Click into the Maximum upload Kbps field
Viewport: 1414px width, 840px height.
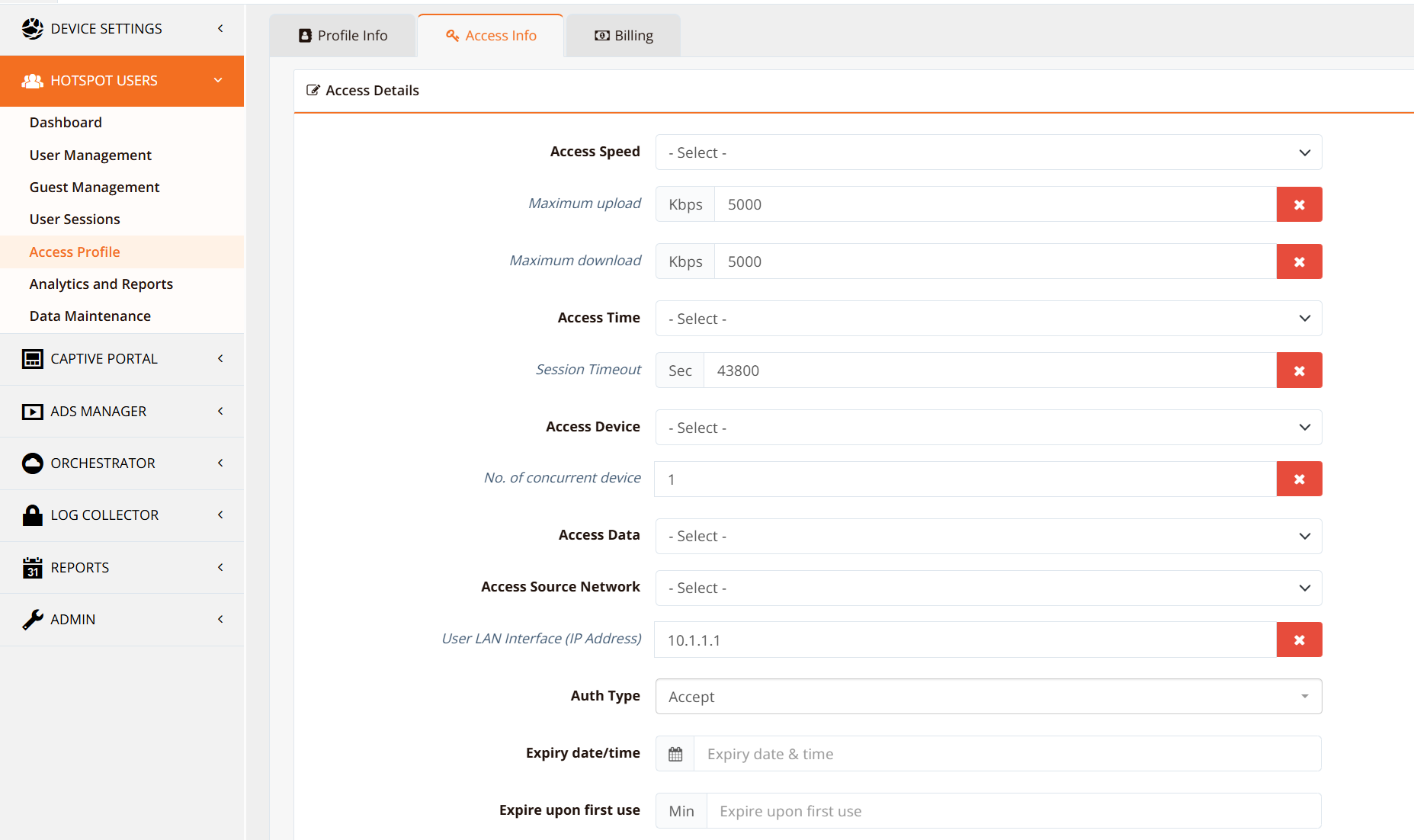[x=995, y=204]
